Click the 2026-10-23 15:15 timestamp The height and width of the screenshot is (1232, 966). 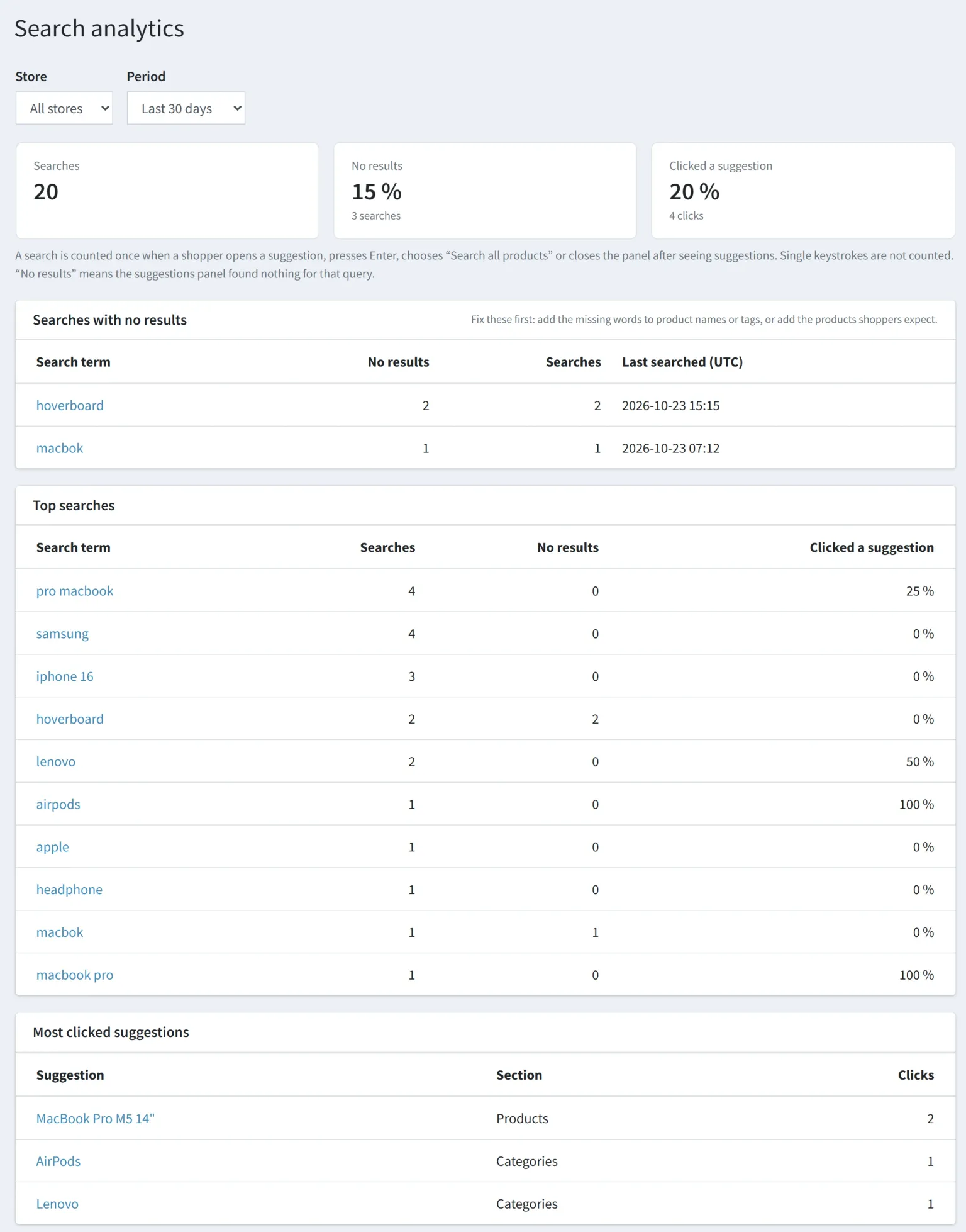671,406
